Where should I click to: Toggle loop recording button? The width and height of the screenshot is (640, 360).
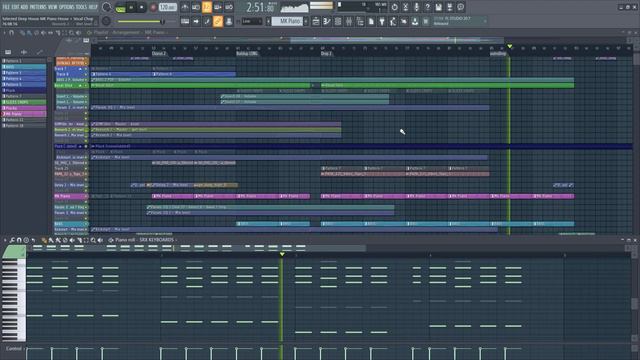pos(229,7)
